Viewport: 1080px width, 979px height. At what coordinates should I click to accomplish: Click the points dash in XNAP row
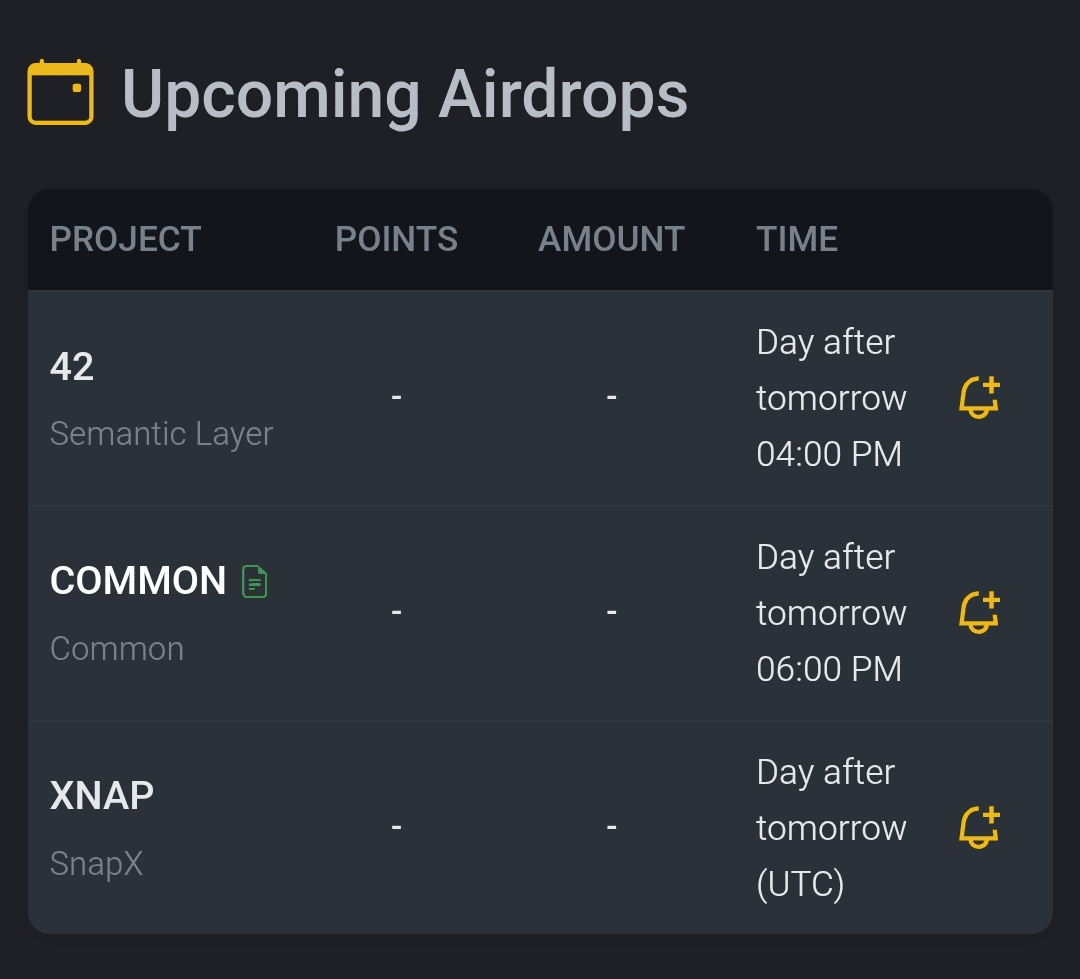point(396,828)
